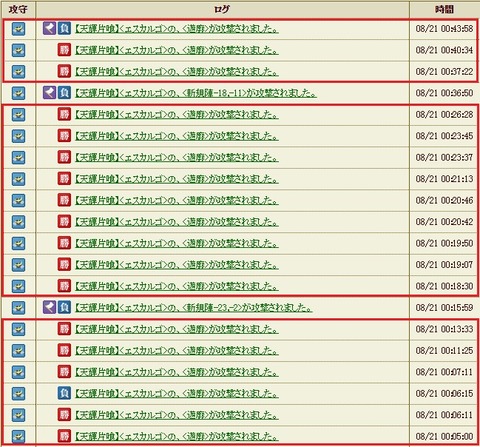The image size is (480, 447).
Task: Click the defense icon in the 00:05:00 row
Action: (x=18, y=437)
